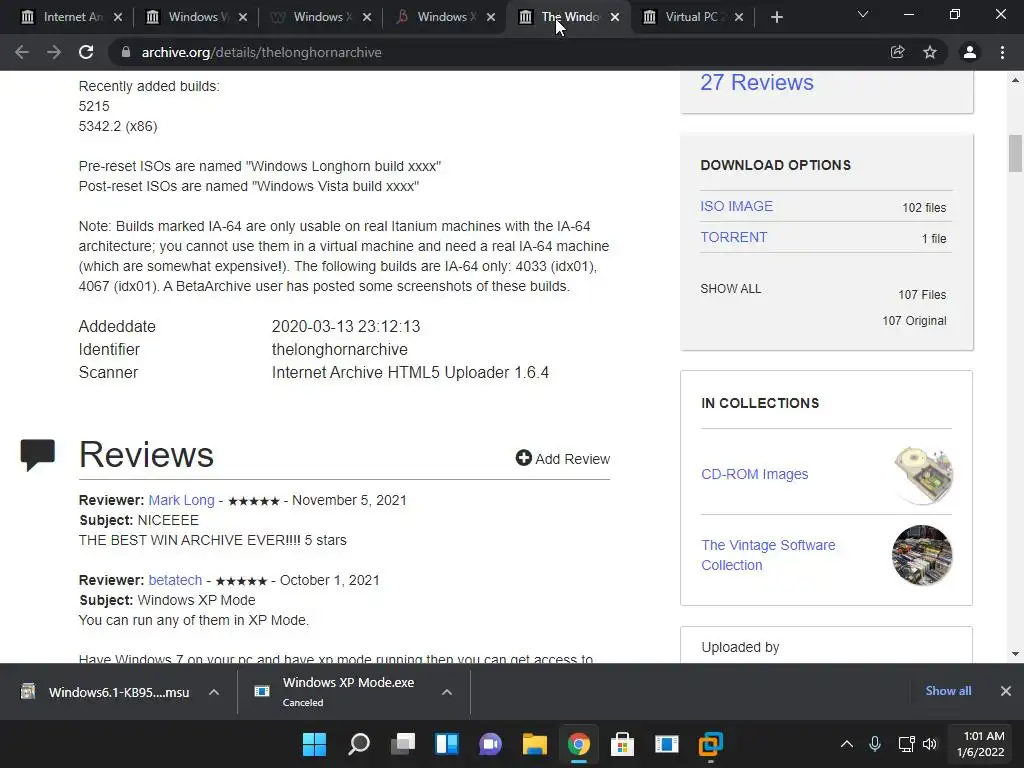The width and height of the screenshot is (1024, 768).
Task: Click the Vintage Software Collection thumbnail
Action: (922, 555)
